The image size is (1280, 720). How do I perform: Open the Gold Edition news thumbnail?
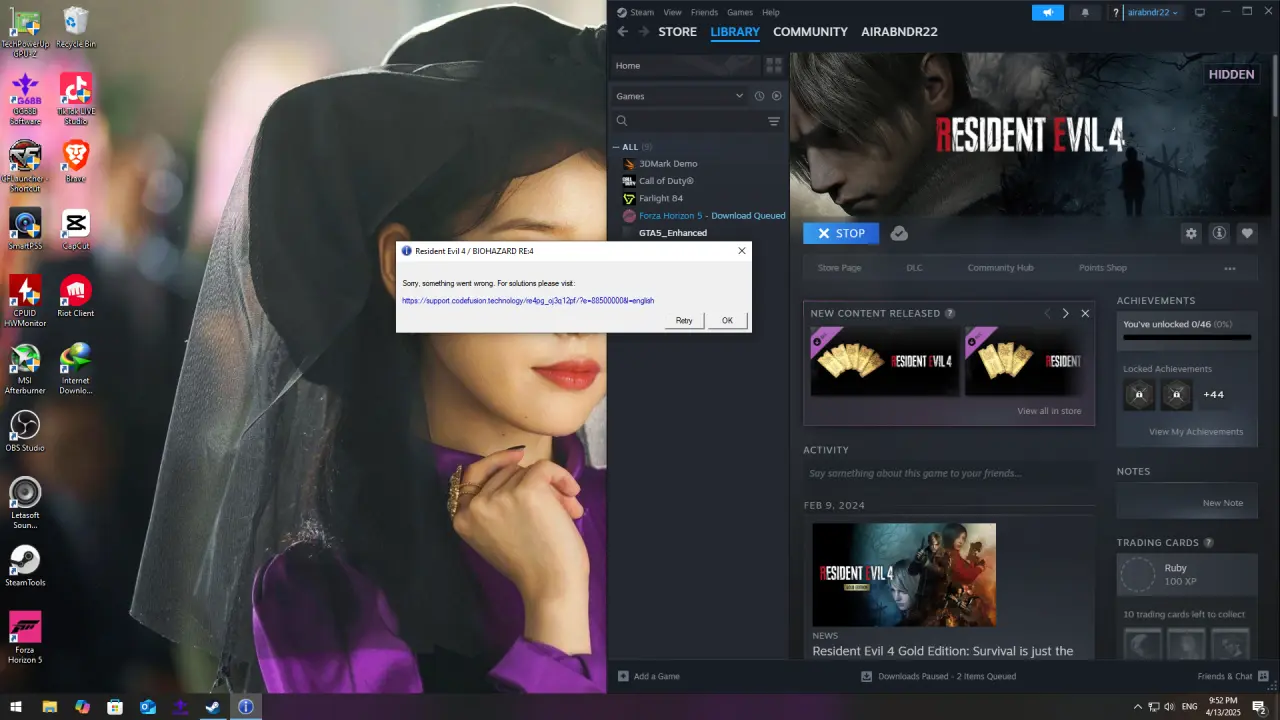[904, 575]
